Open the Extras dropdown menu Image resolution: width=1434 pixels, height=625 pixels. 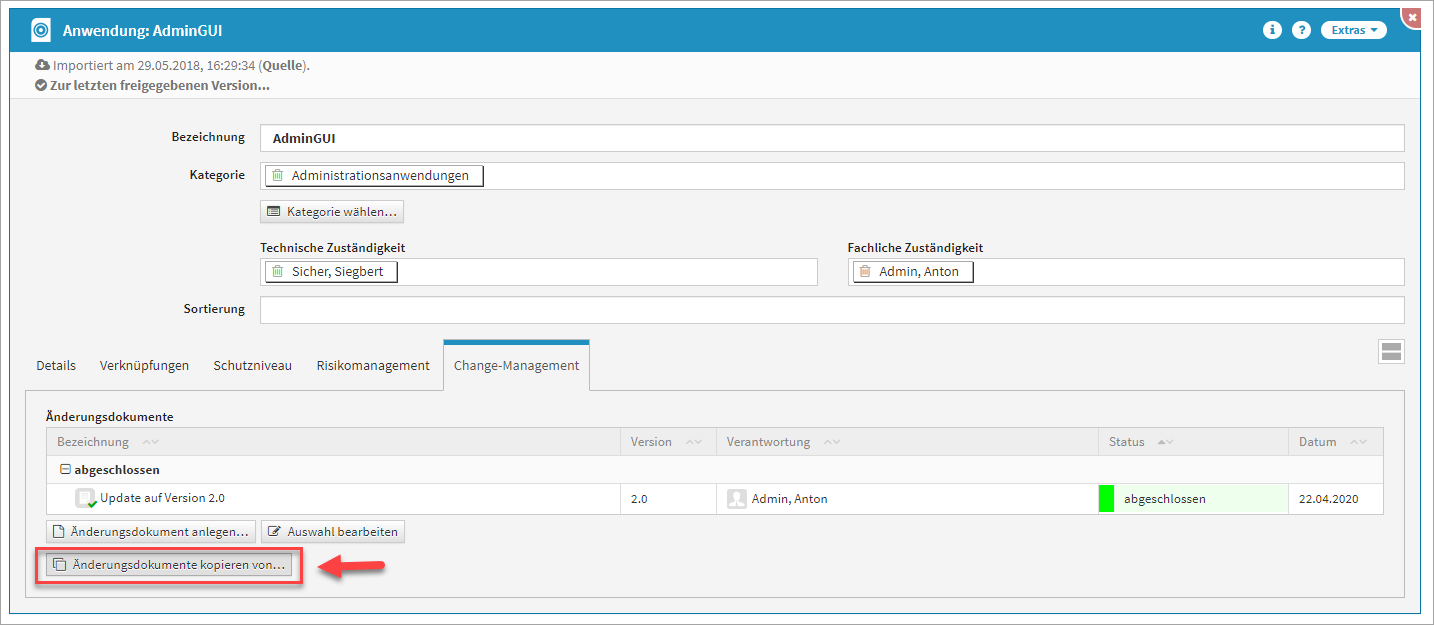1353,30
